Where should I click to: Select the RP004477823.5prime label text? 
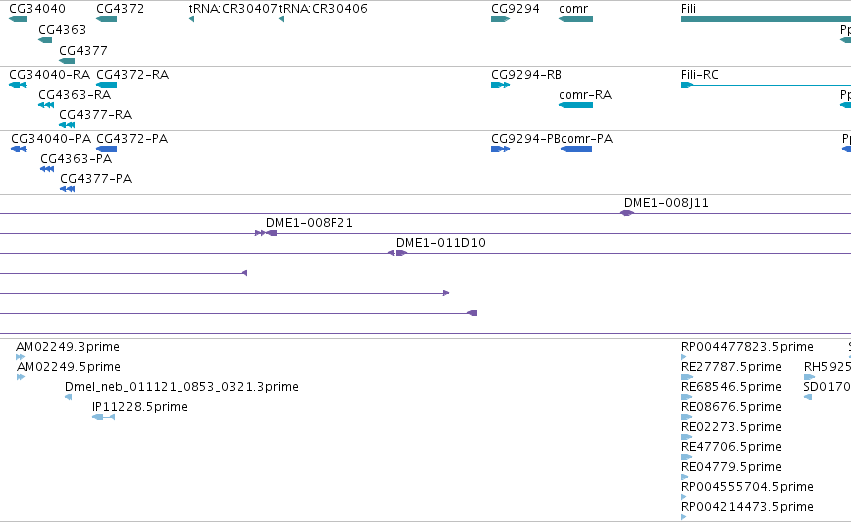(x=747, y=346)
